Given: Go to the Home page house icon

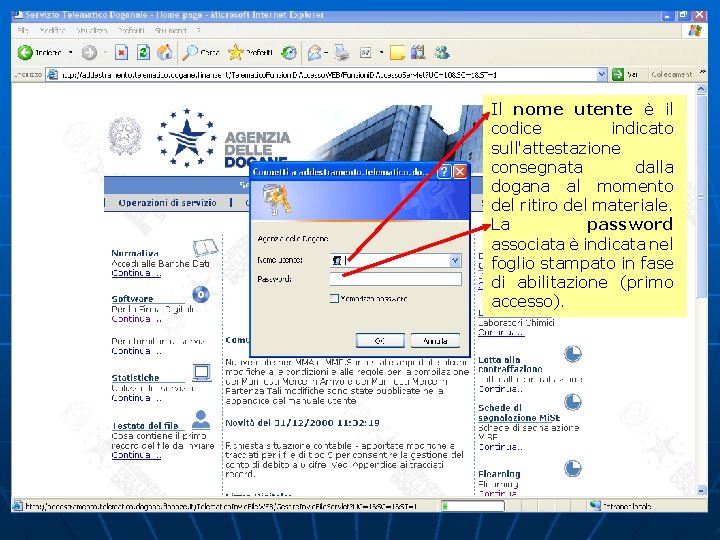Looking at the screenshot, I should (165, 52).
